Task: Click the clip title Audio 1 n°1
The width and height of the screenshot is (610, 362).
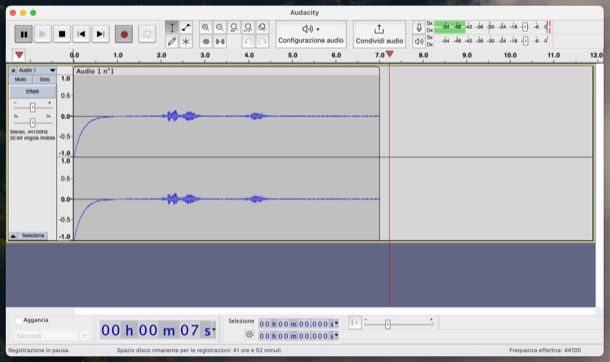Action: 95,71
